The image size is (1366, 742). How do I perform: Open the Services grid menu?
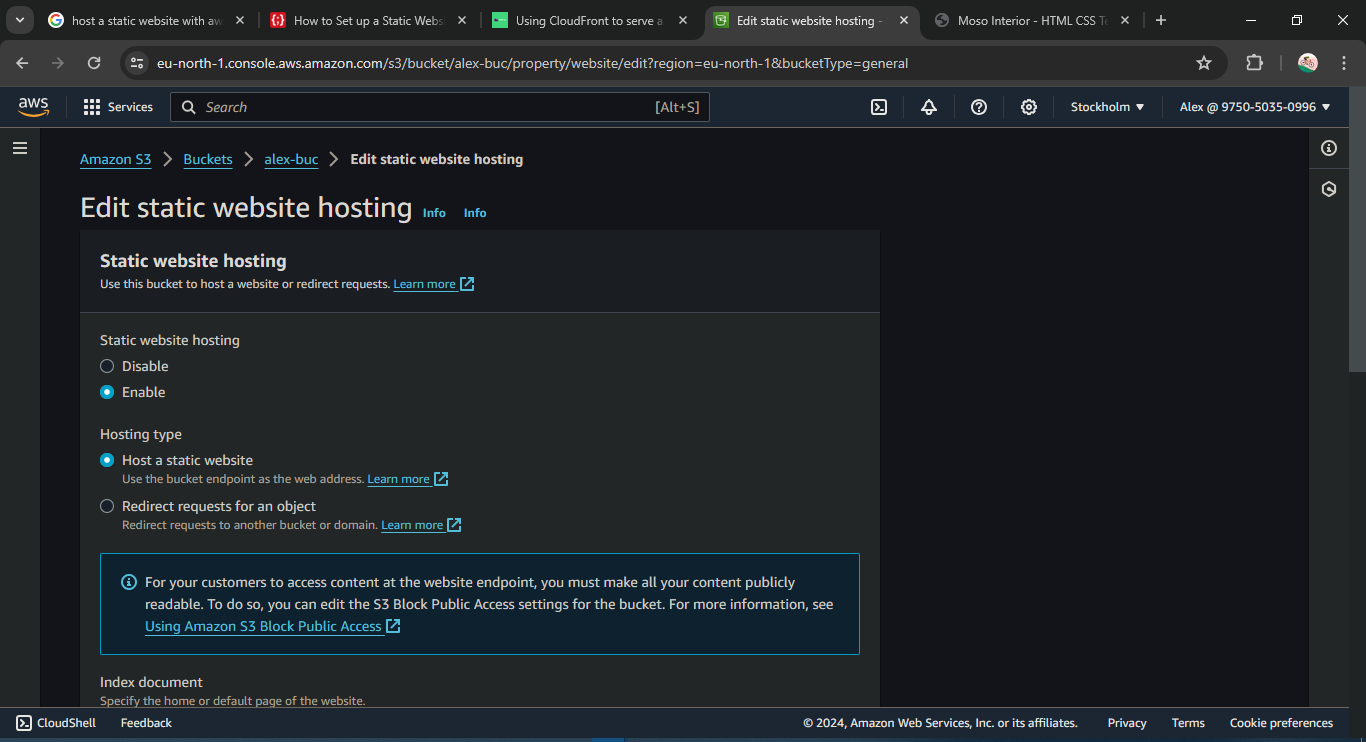point(92,107)
